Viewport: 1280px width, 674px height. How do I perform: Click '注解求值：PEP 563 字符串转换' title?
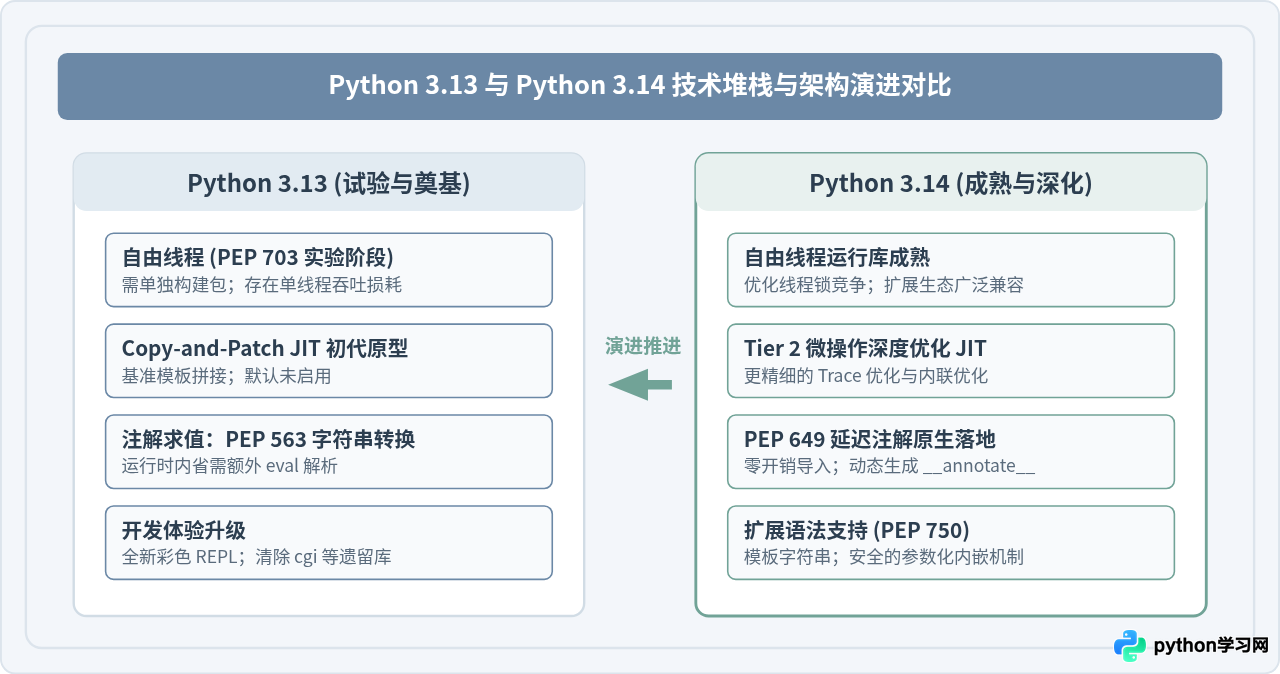268,439
